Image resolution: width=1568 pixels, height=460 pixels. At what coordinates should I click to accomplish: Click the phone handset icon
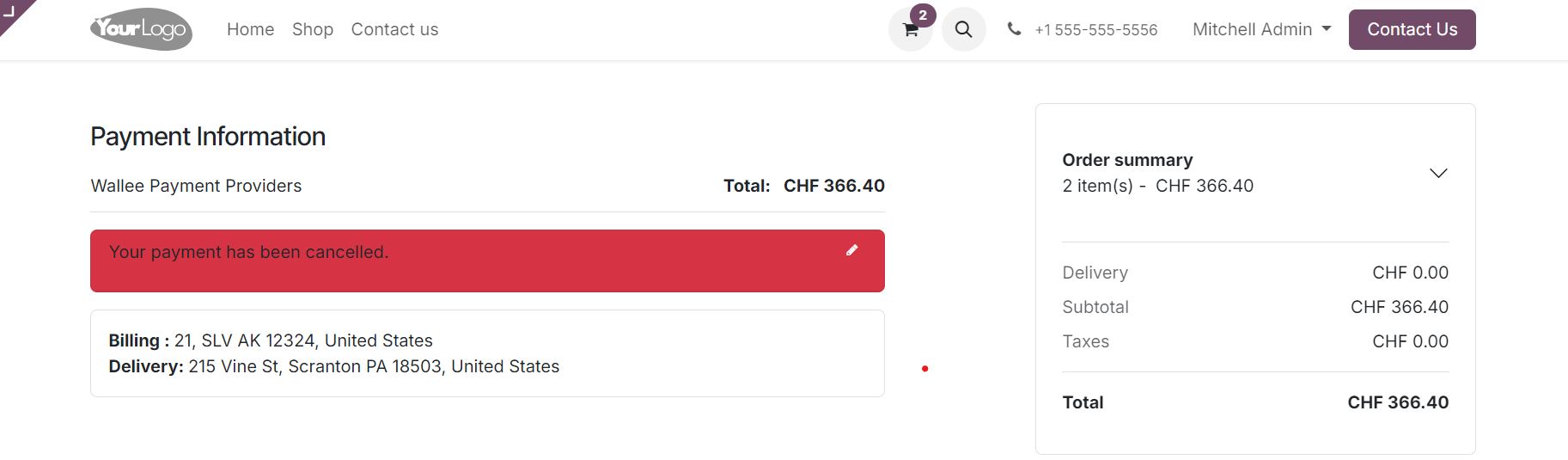tap(1015, 29)
